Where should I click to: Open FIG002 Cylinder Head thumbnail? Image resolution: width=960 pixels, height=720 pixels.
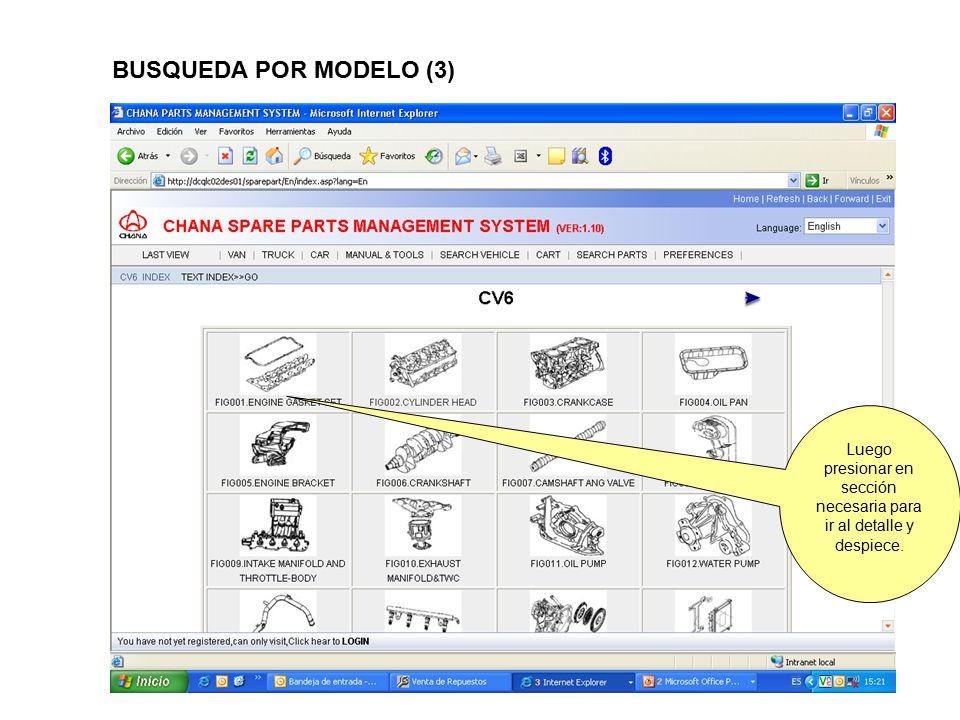[423, 365]
